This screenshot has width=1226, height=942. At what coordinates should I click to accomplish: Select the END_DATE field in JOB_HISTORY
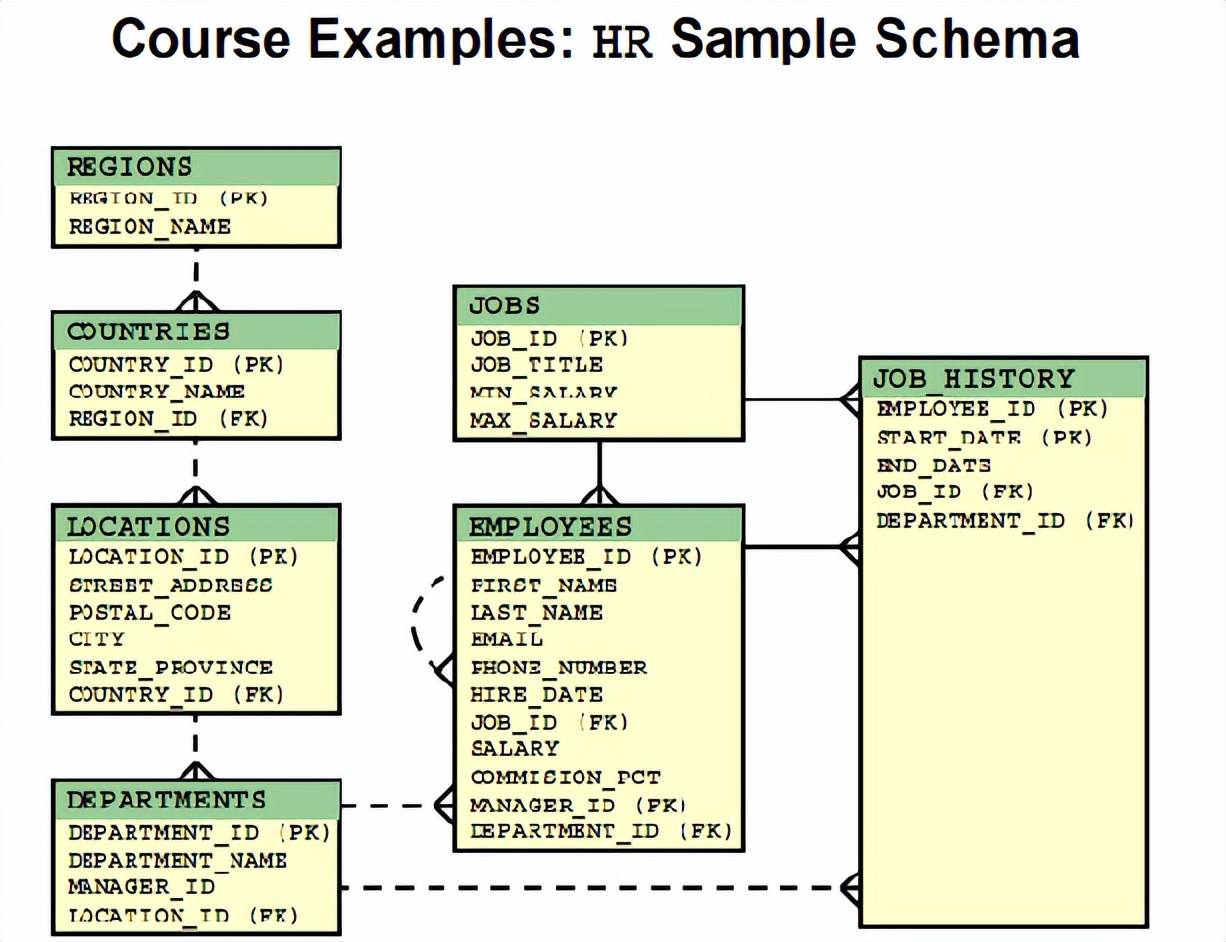[x=933, y=465]
